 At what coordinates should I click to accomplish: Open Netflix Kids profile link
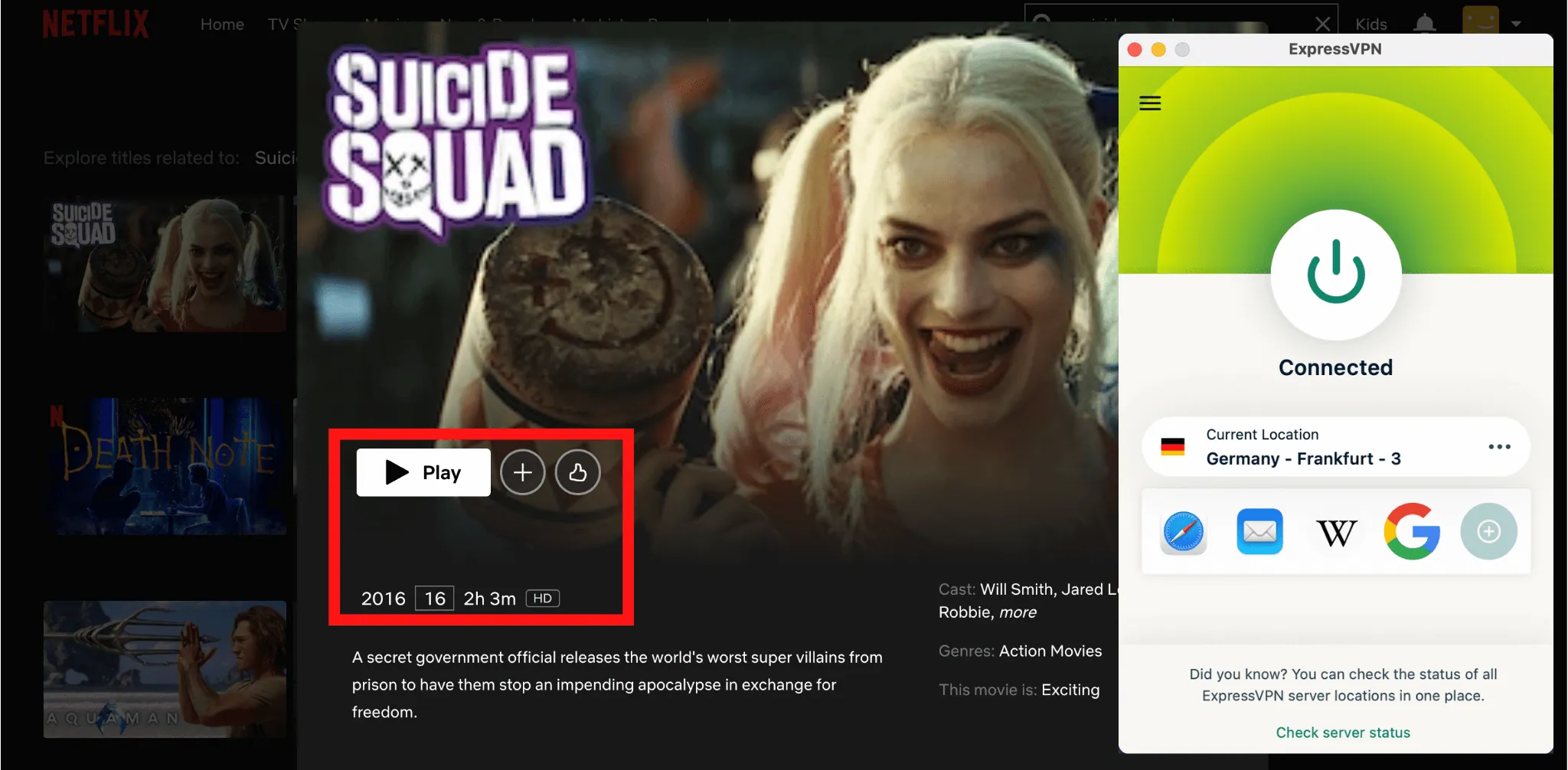[1370, 24]
